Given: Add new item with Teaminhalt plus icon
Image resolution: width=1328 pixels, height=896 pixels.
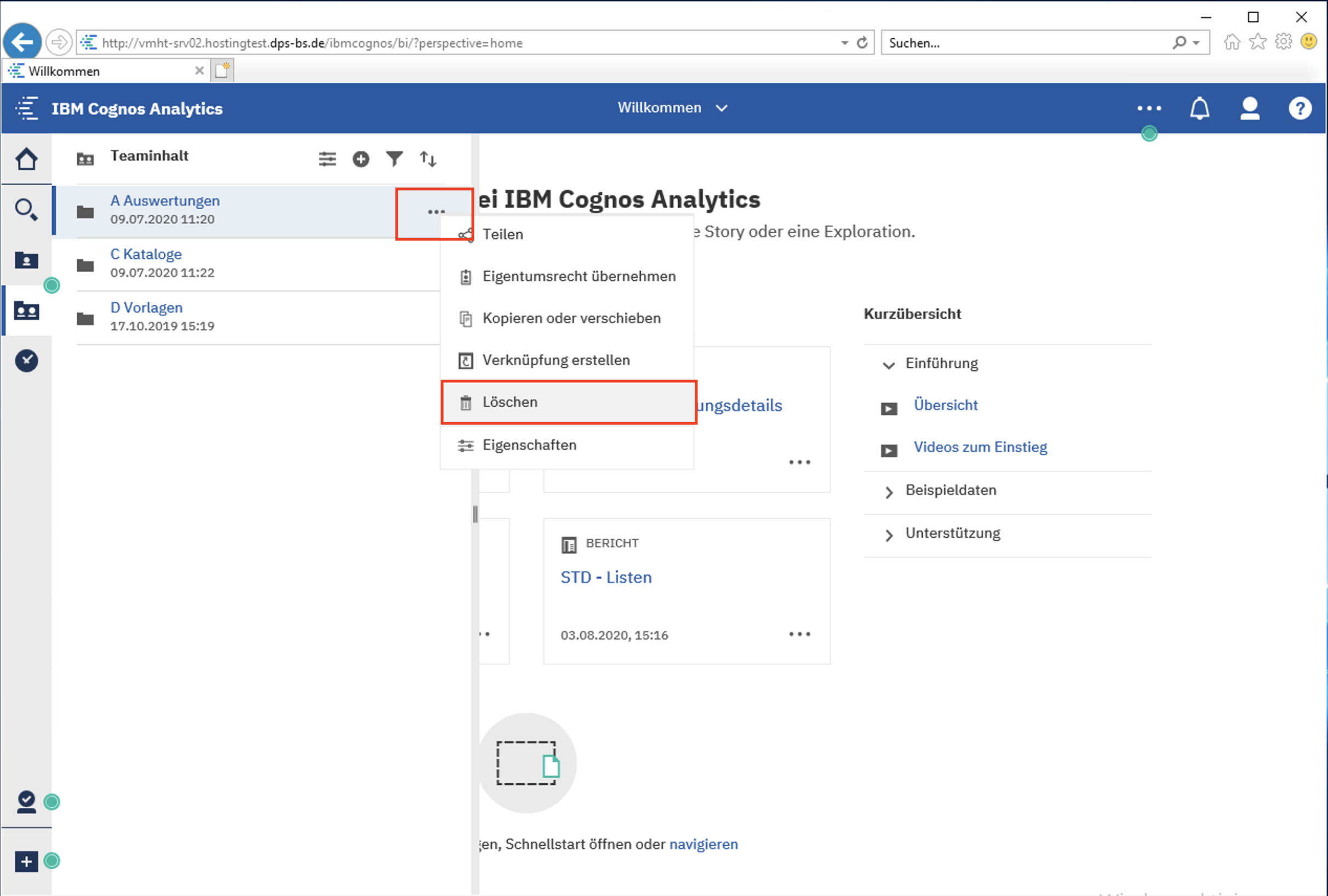Looking at the screenshot, I should click(360, 159).
